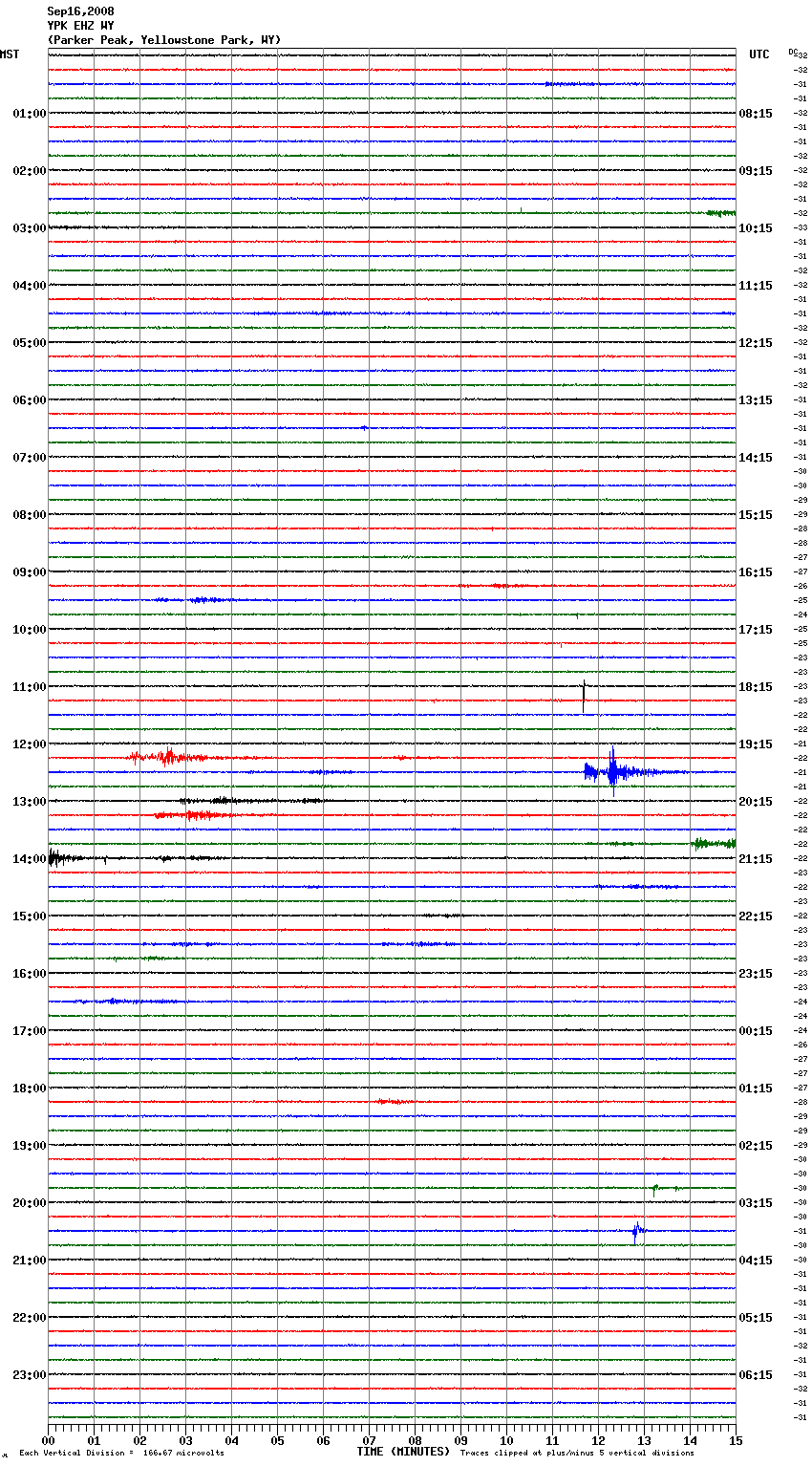
Task: Click the Parker Peak, Yellowstone Park location title
Action: pos(164,40)
